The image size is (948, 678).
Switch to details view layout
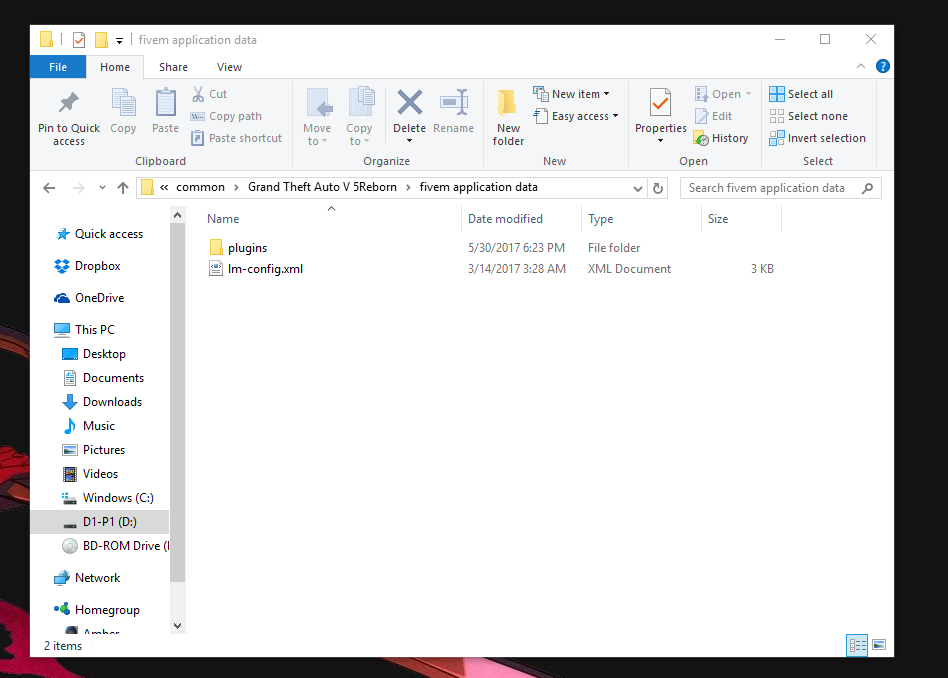click(857, 646)
